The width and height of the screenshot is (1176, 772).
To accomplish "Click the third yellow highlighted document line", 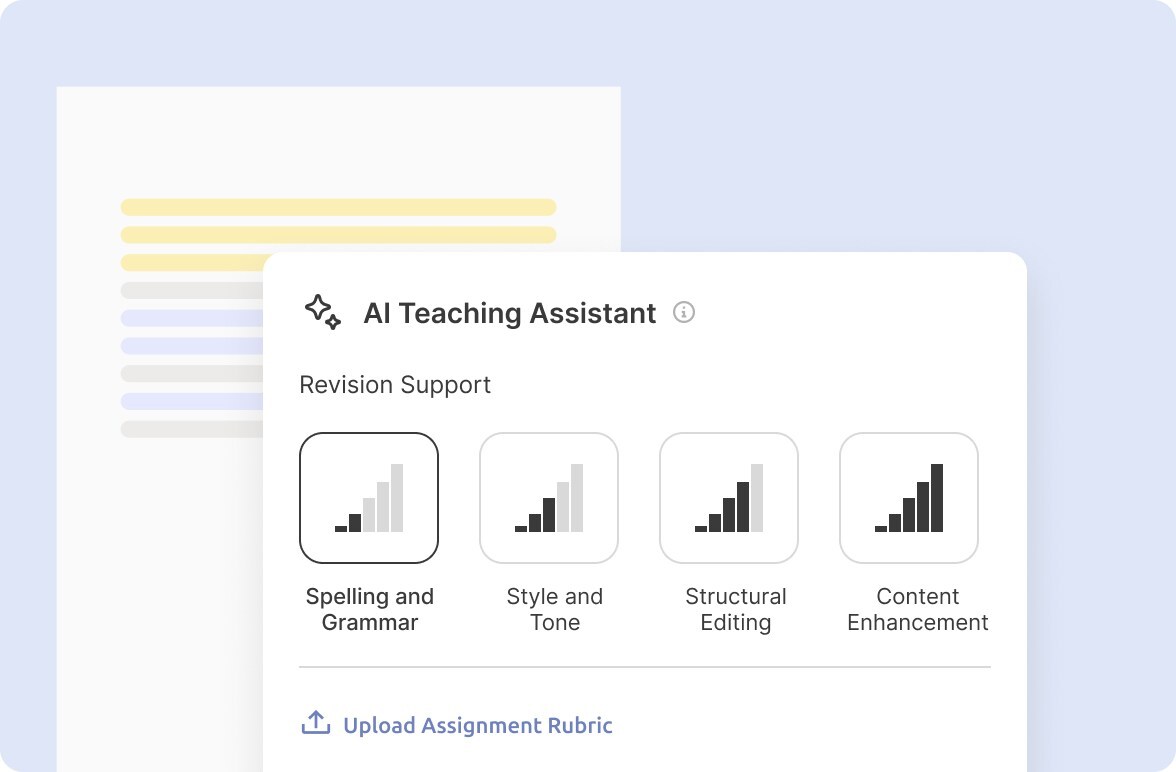I will pyautogui.click(x=192, y=263).
